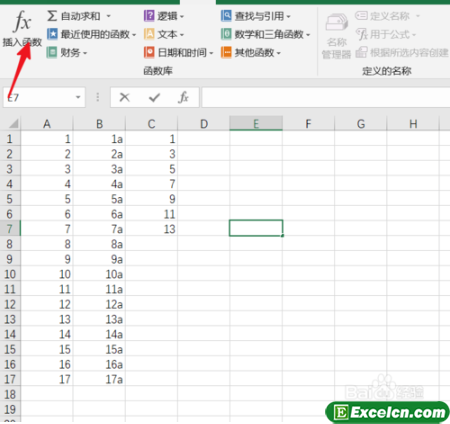Open Math and Trig (数学和三角函数) functions
Viewport: 450px width, 424px height.
click(x=265, y=34)
